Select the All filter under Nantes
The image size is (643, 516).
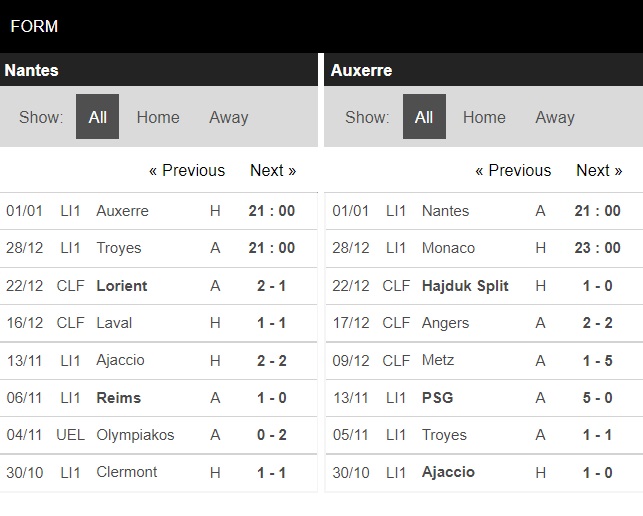pos(98,116)
